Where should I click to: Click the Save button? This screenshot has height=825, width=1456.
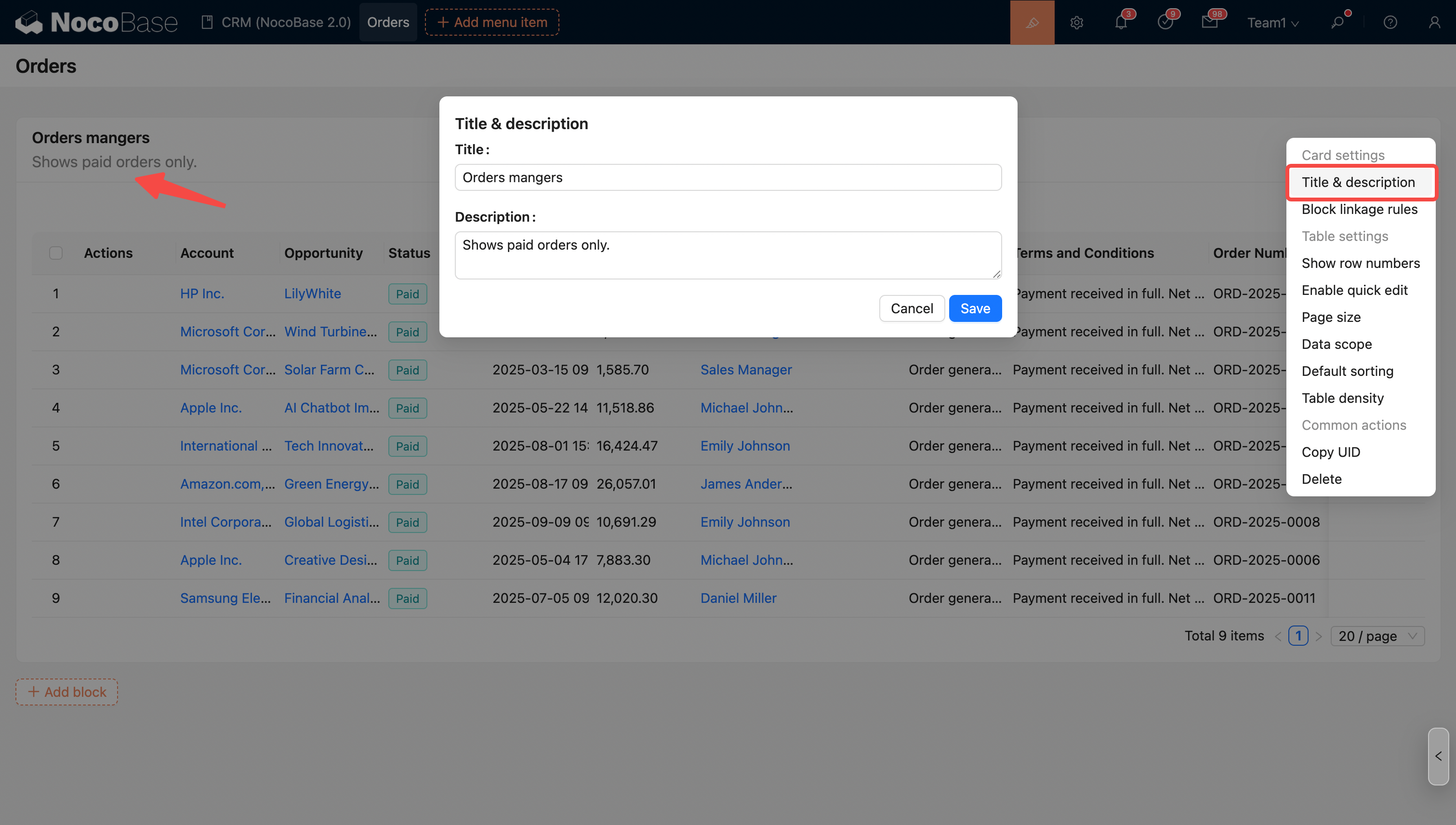(975, 308)
